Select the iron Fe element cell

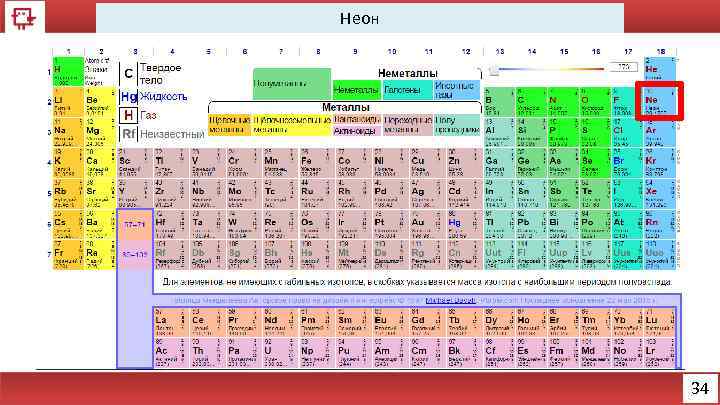(317, 163)
